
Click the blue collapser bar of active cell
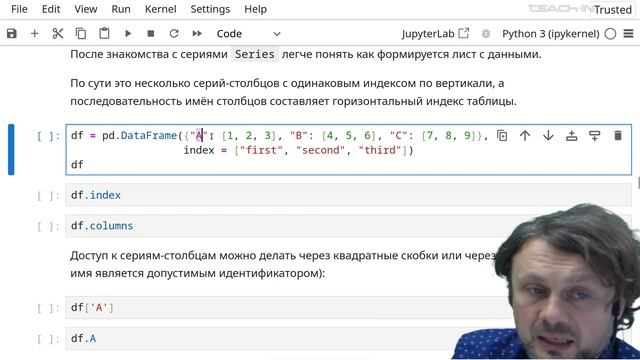point(11,150)
